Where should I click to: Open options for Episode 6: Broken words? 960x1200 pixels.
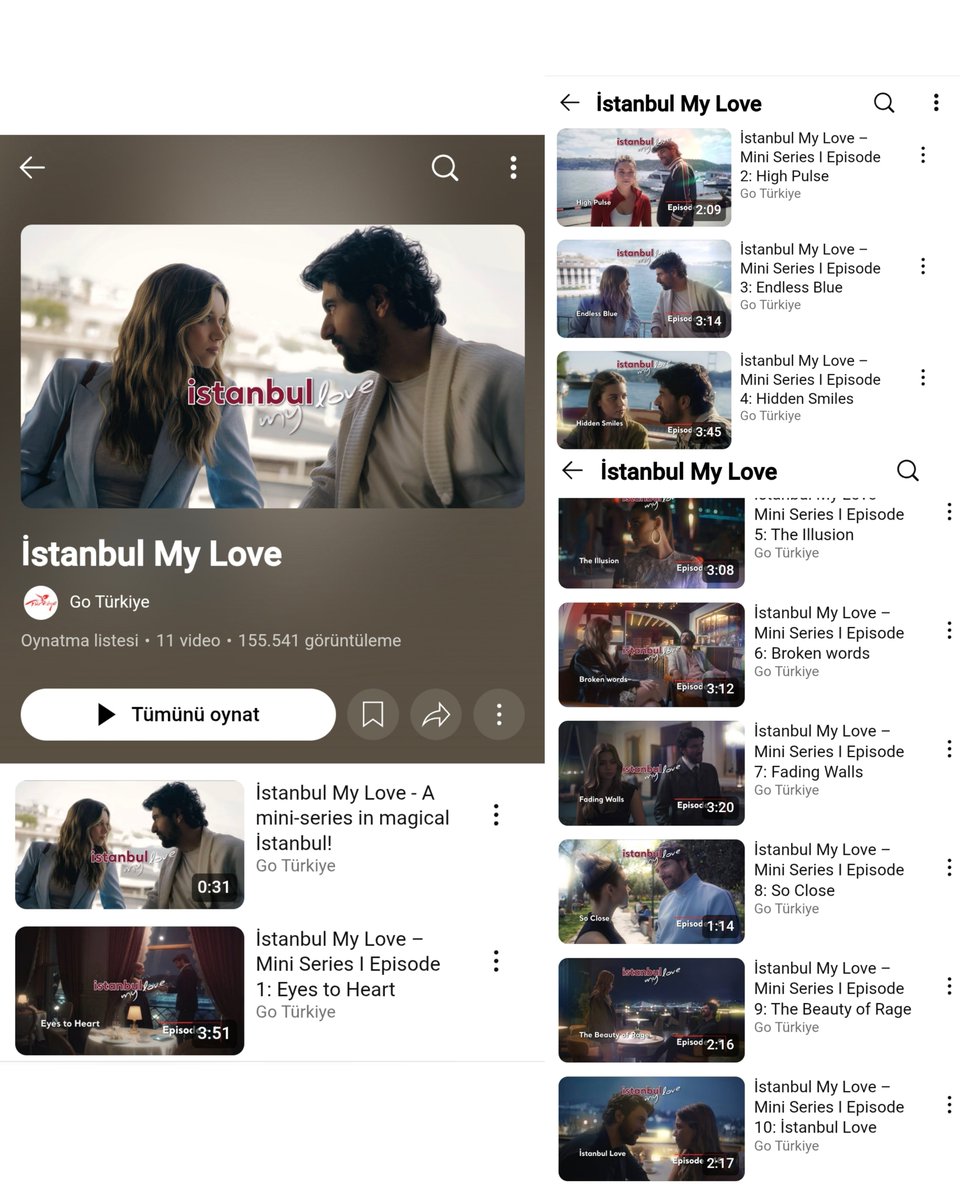949,630
